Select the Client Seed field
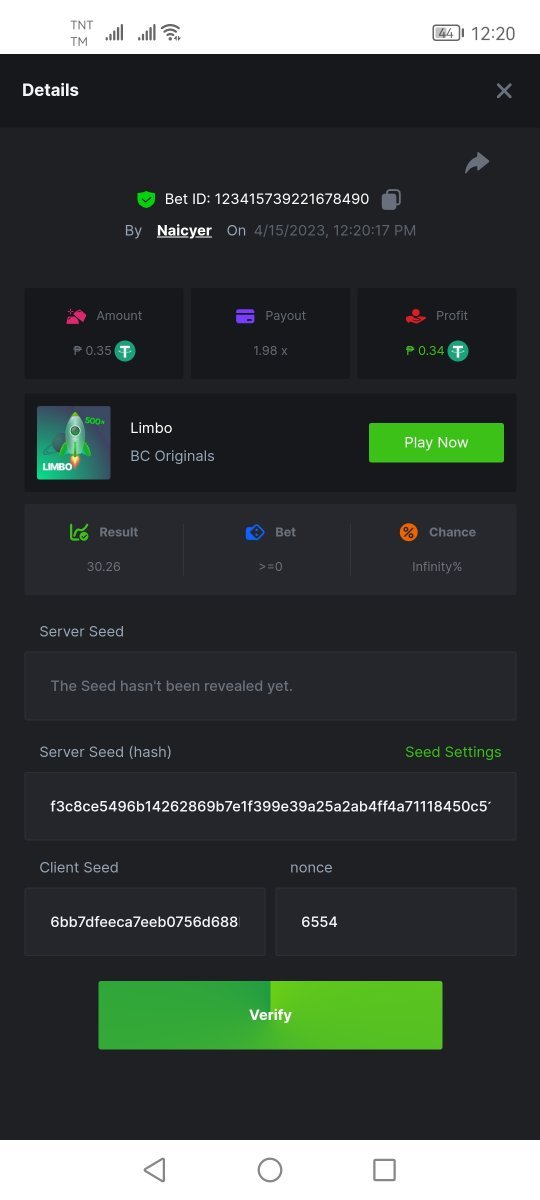Screen dimensions: 540x1200 coord(145,921)
